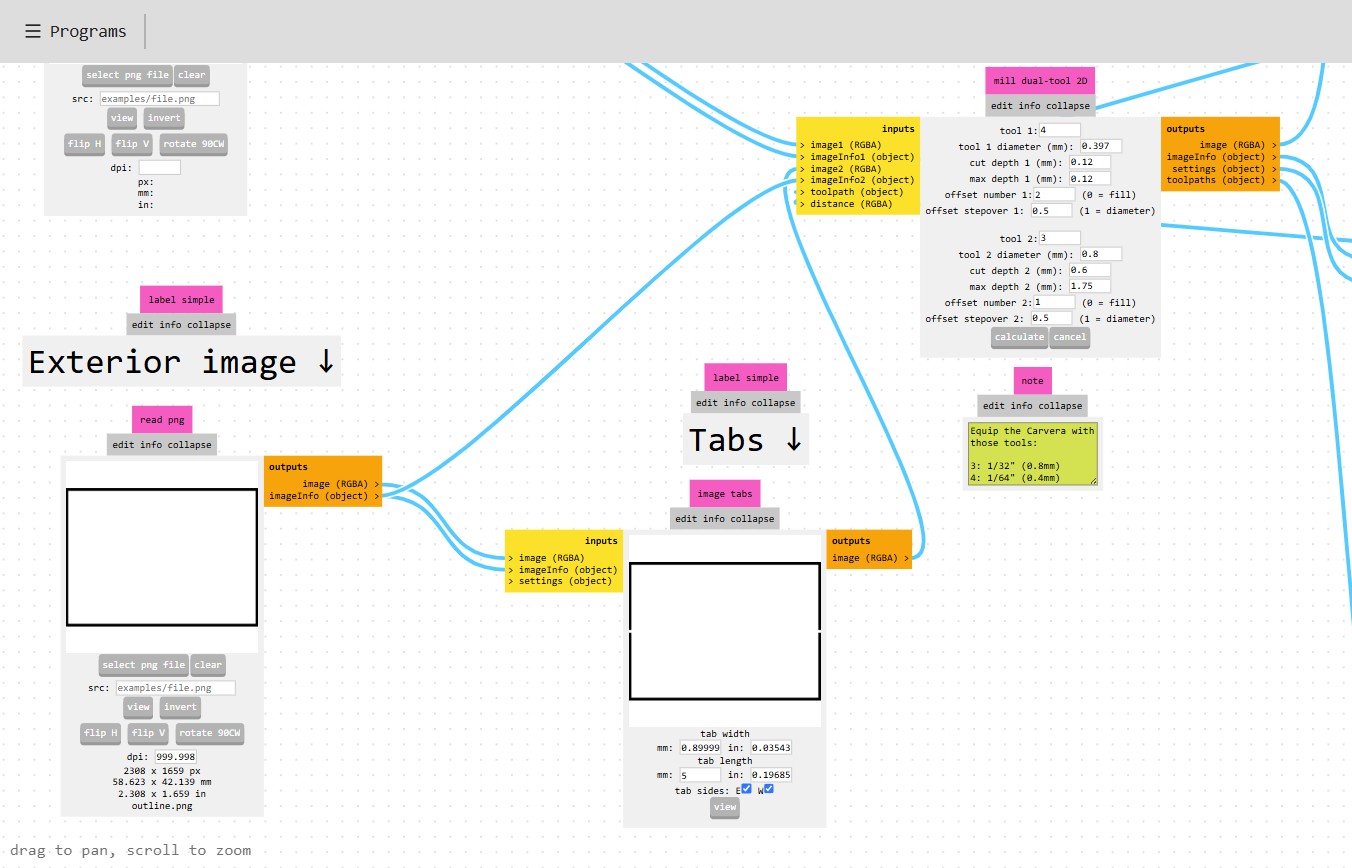This screenshot has height=868, width=1352.
Task: Click view in outline.png read png module
Action: point(138,707)
